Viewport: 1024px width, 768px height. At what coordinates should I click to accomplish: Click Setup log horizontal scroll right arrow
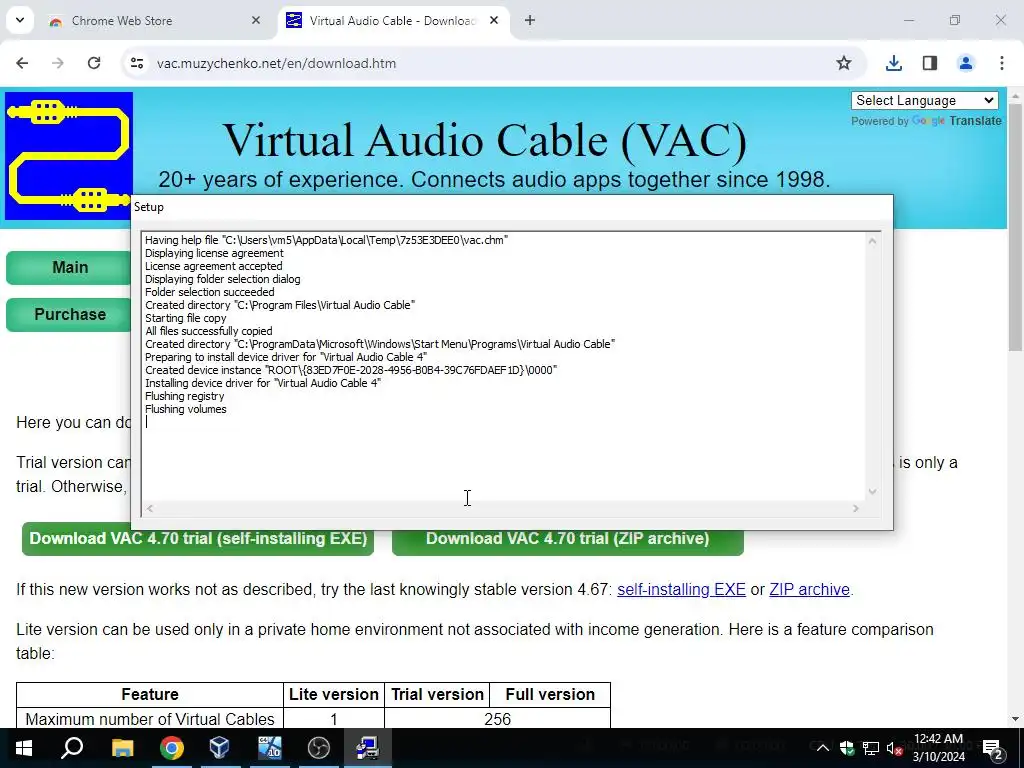(x=856, y=508)
